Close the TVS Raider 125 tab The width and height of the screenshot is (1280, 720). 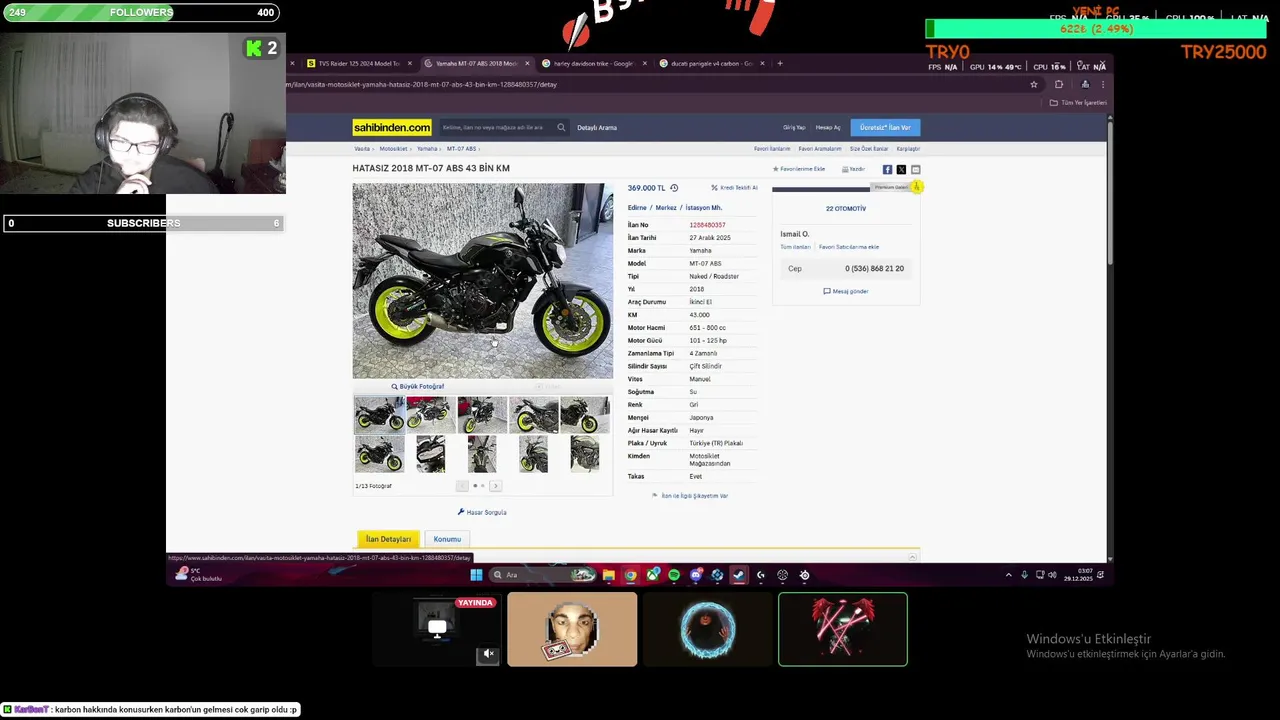(409, 63)
